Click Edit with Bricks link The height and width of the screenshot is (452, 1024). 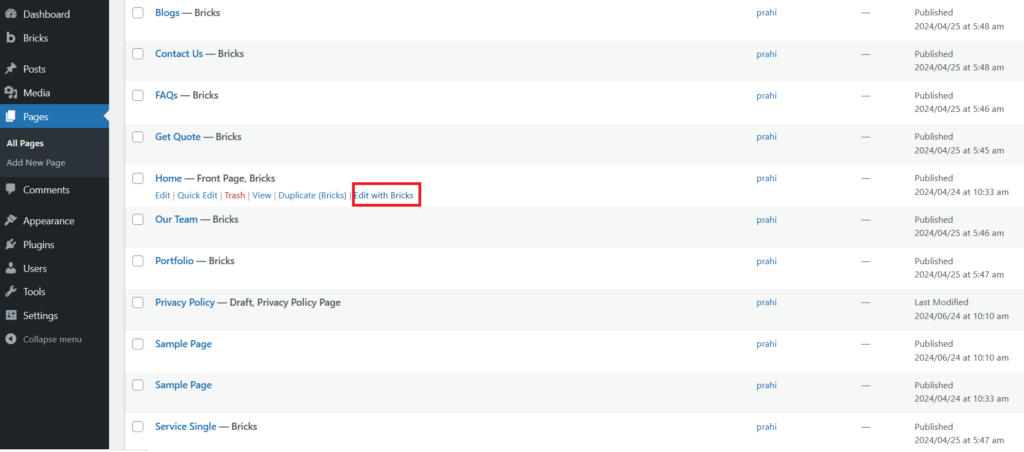[383, 195]
